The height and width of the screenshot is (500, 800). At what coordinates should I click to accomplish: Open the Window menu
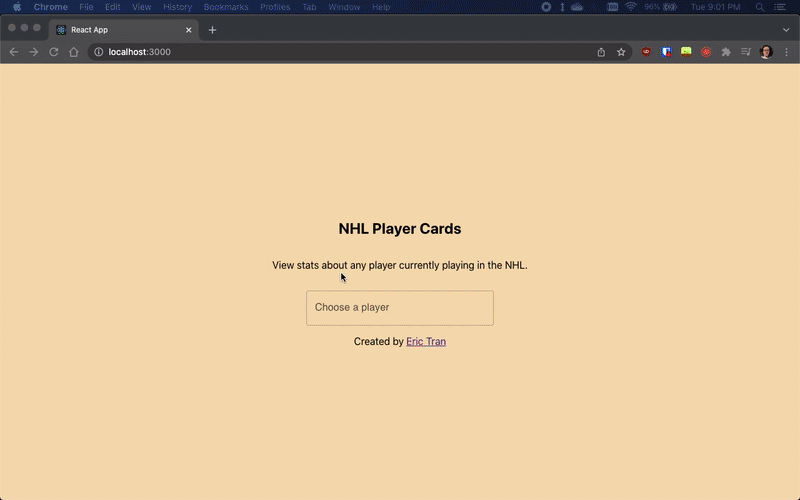[x=344, y=7]
